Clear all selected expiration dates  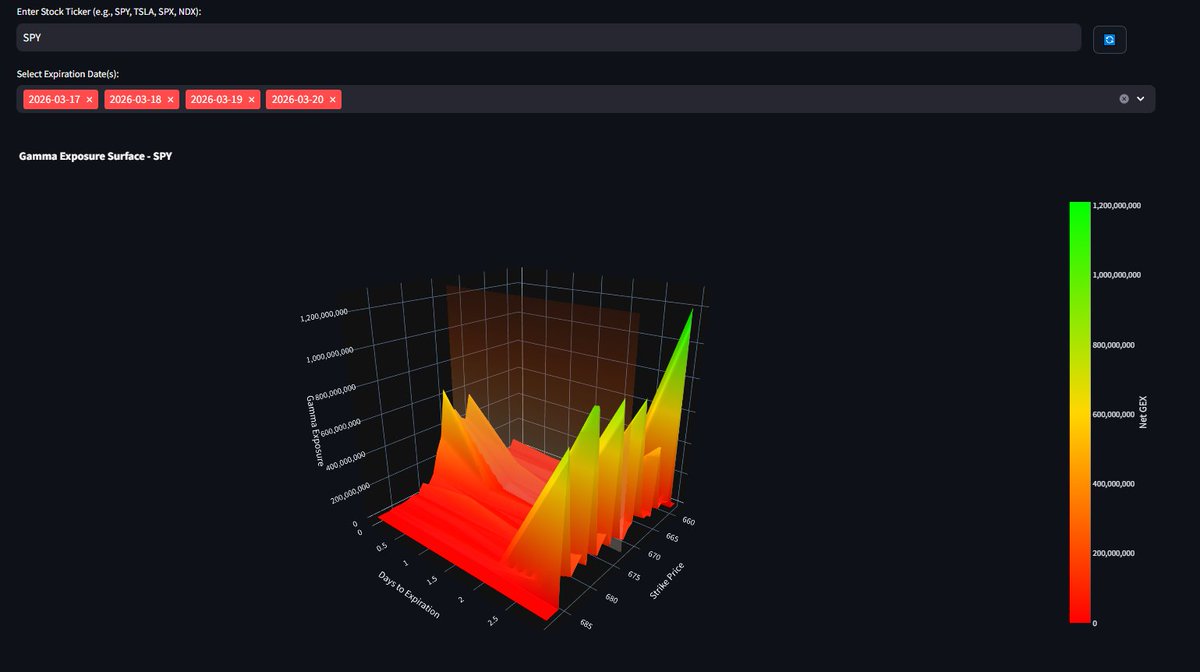pyautogui.click(x=1124, y=99)
